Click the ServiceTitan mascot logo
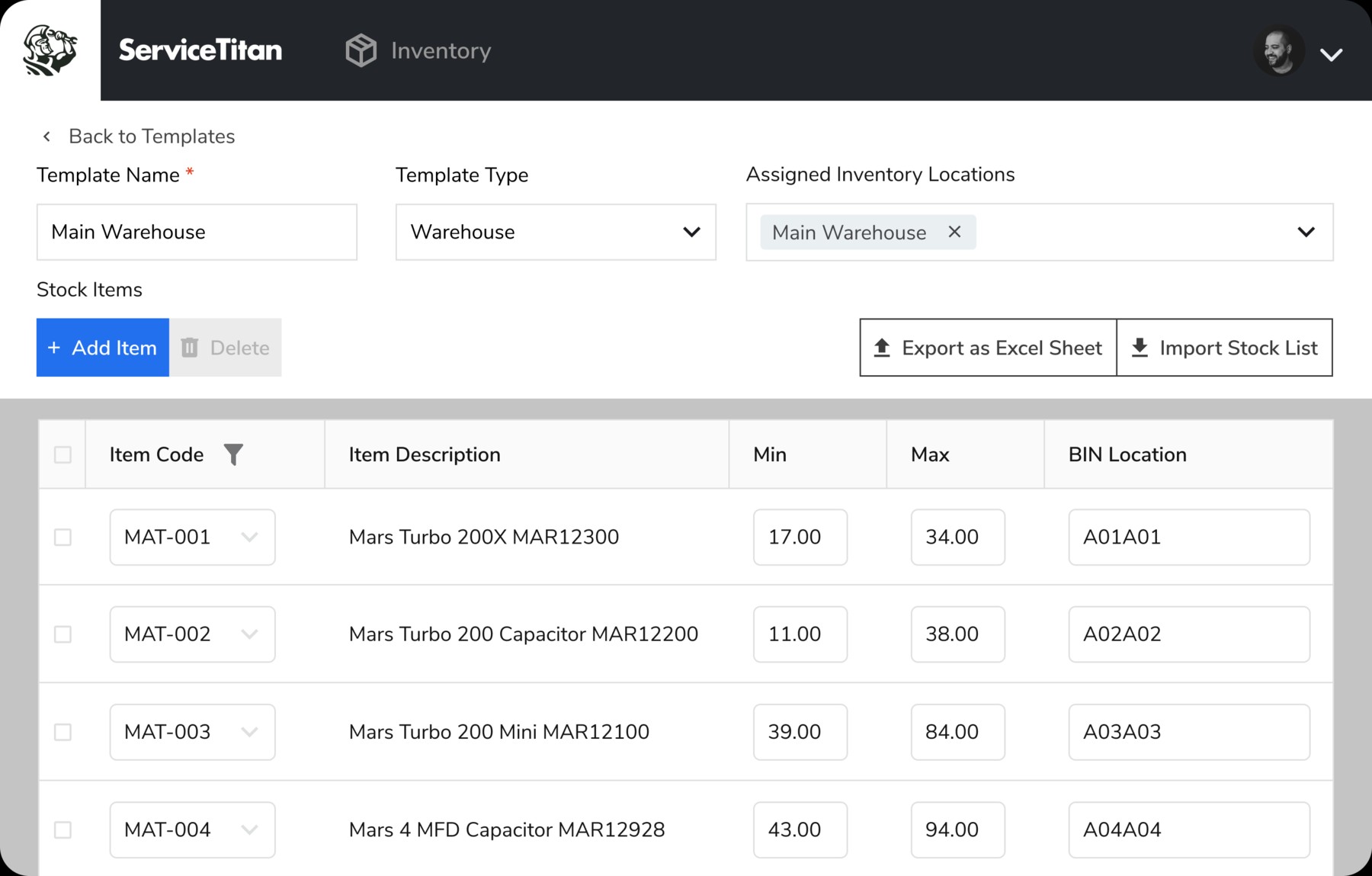Viewport: 1372px width, 876px height. coord(50,50)
